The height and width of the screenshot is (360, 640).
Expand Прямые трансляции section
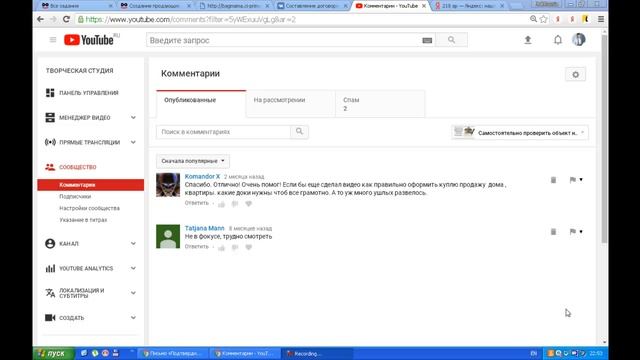point(133,142)
